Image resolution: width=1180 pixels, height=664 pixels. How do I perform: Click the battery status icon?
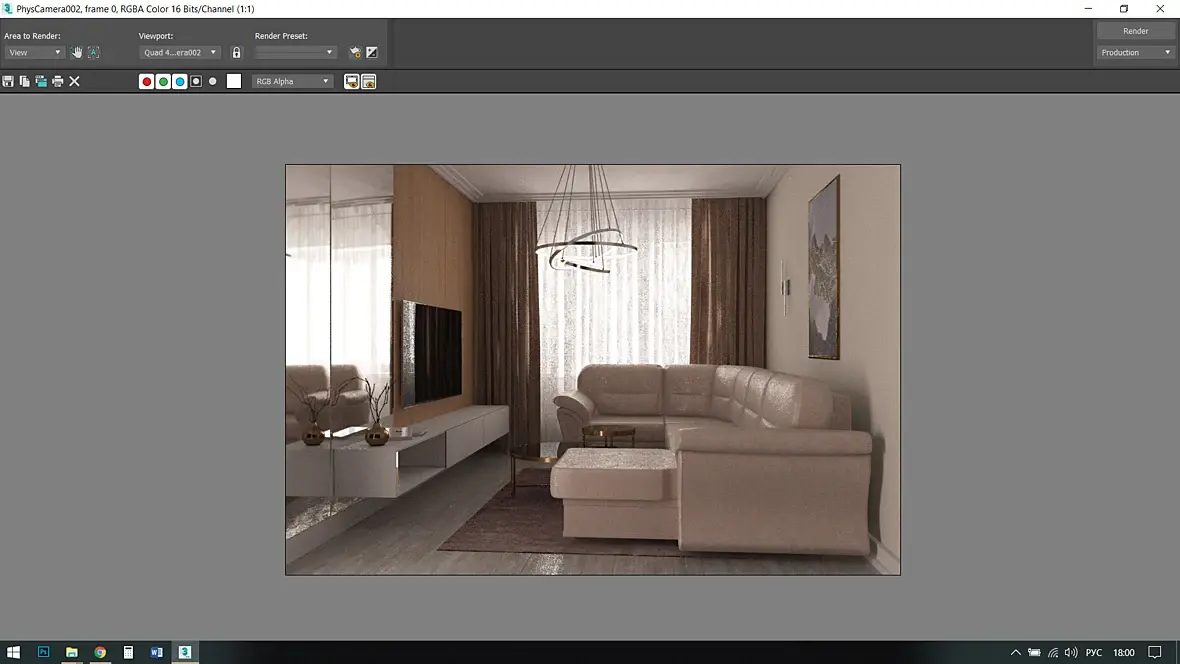[x=1034, y=652]
